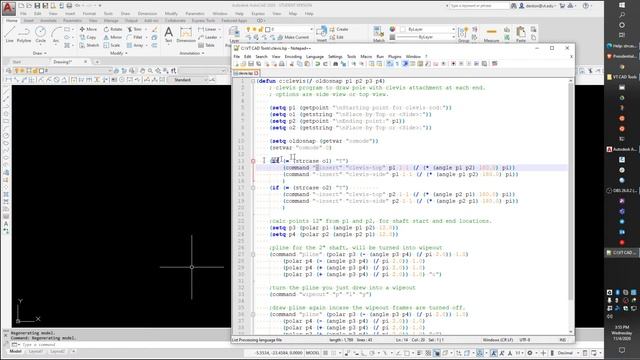
Task: Click the Move tool in Modify panel
Action: (88, 29)
